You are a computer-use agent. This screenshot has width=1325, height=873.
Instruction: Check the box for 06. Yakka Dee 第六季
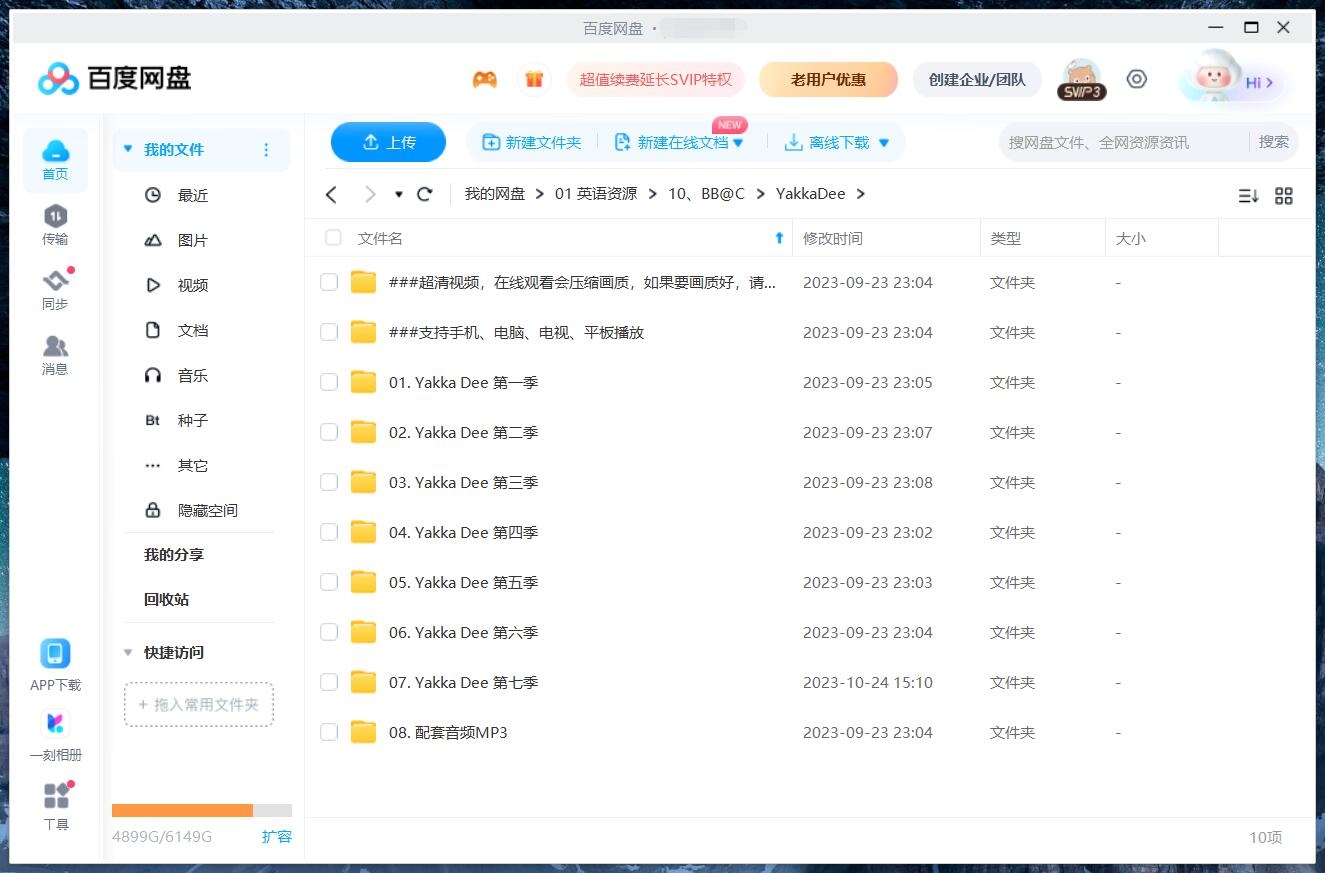[329, 632]
